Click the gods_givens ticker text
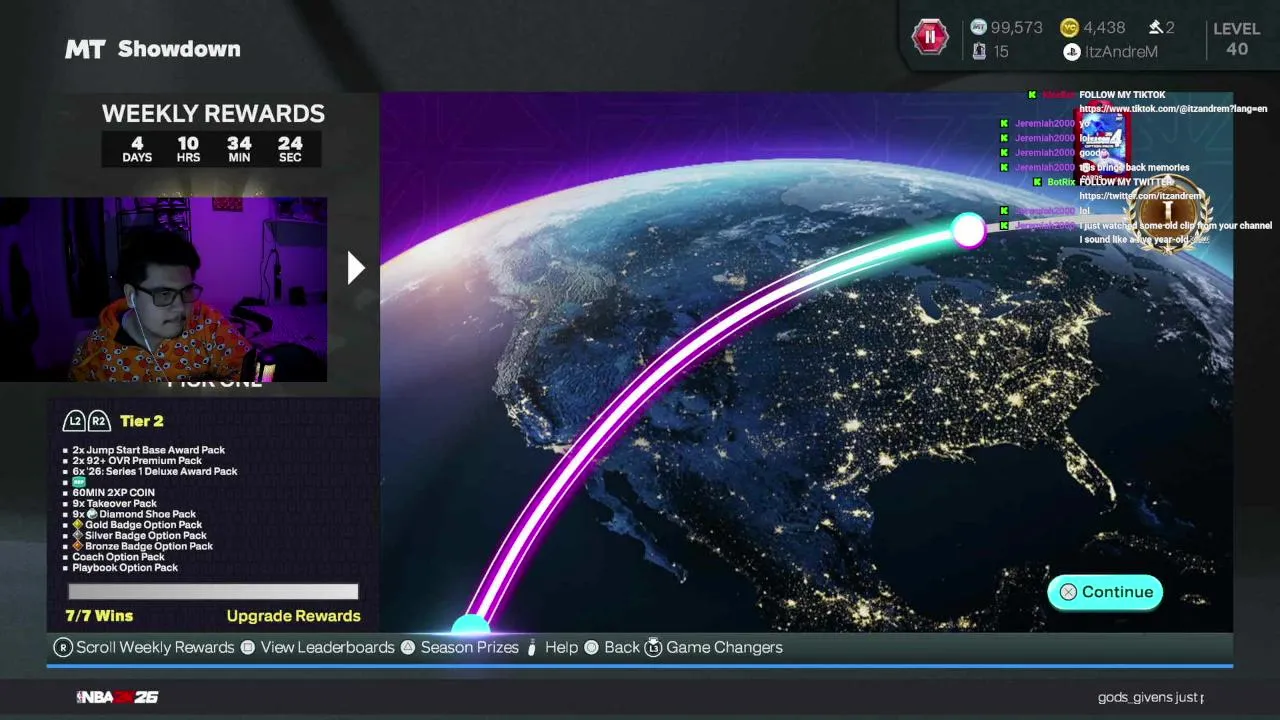The width and height of the screenshot is (1280, 720). (1150, 697)
